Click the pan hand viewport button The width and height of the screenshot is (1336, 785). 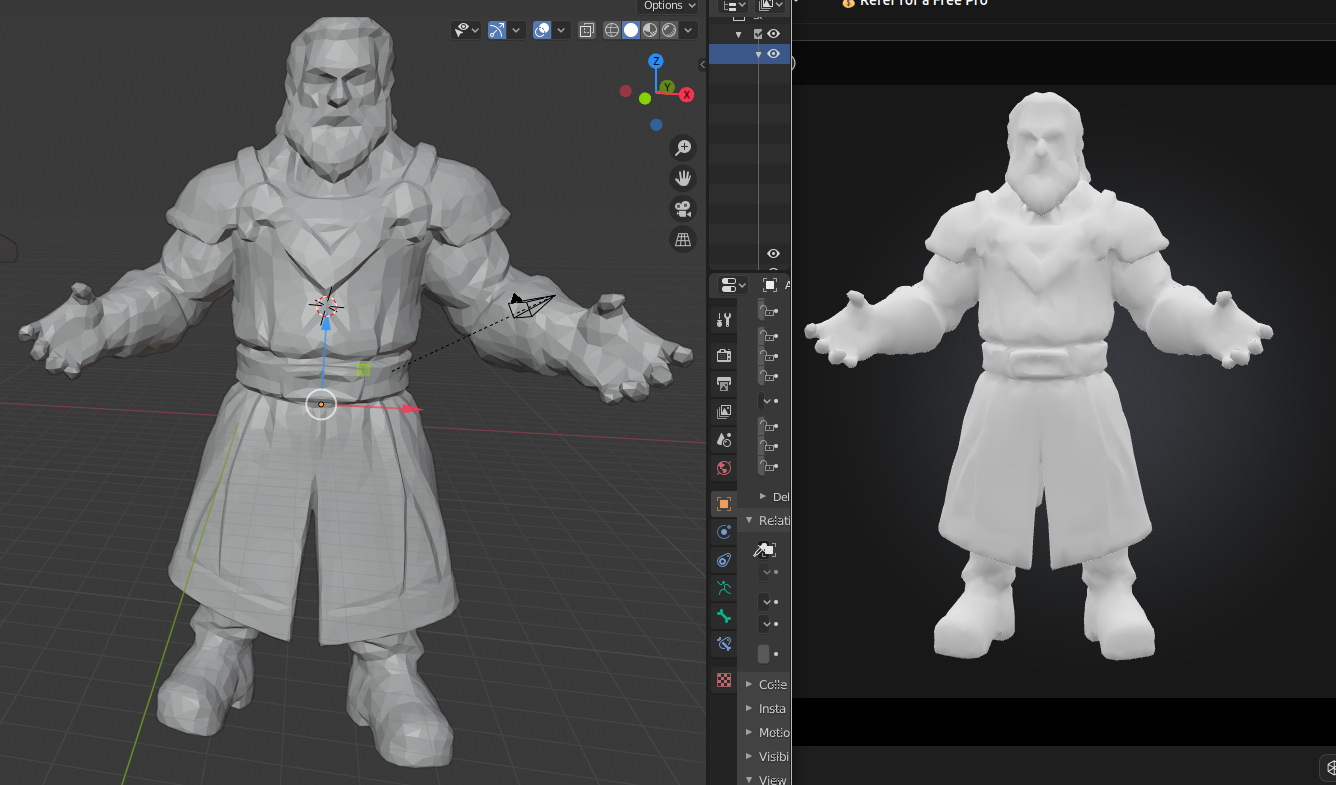point(684,179)
